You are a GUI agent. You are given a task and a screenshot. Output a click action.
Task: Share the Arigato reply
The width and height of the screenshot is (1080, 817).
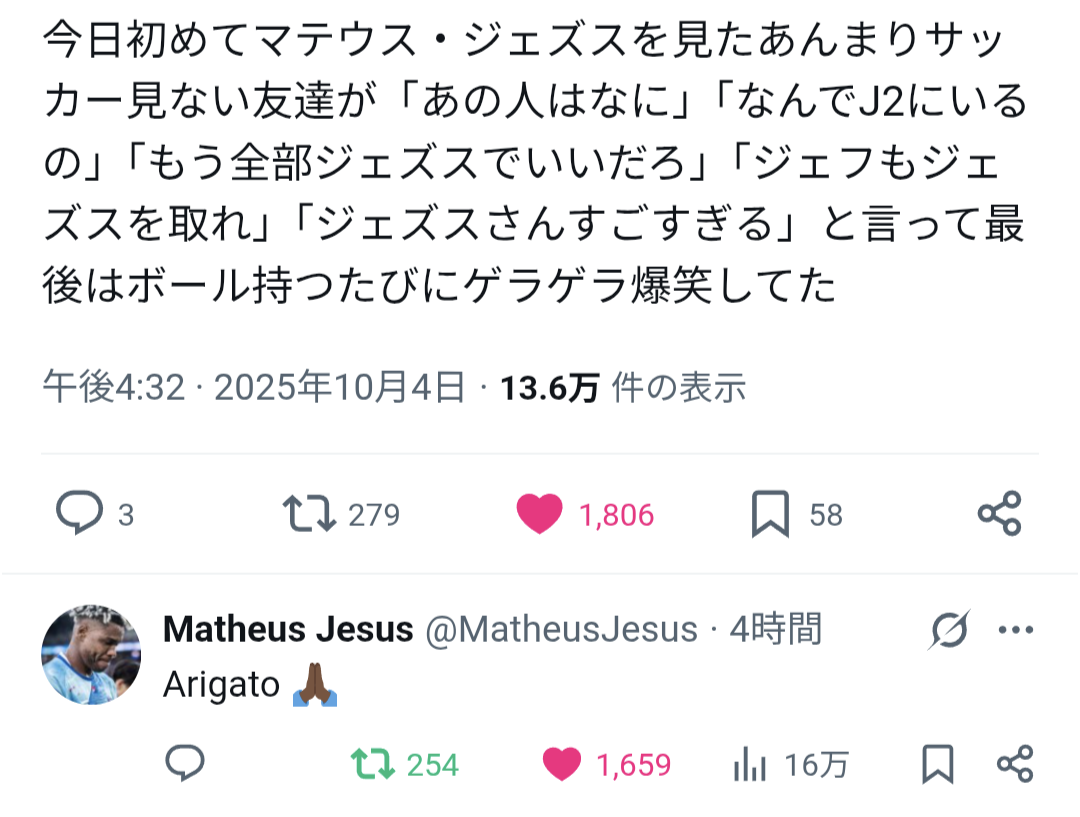(1015, 765)
